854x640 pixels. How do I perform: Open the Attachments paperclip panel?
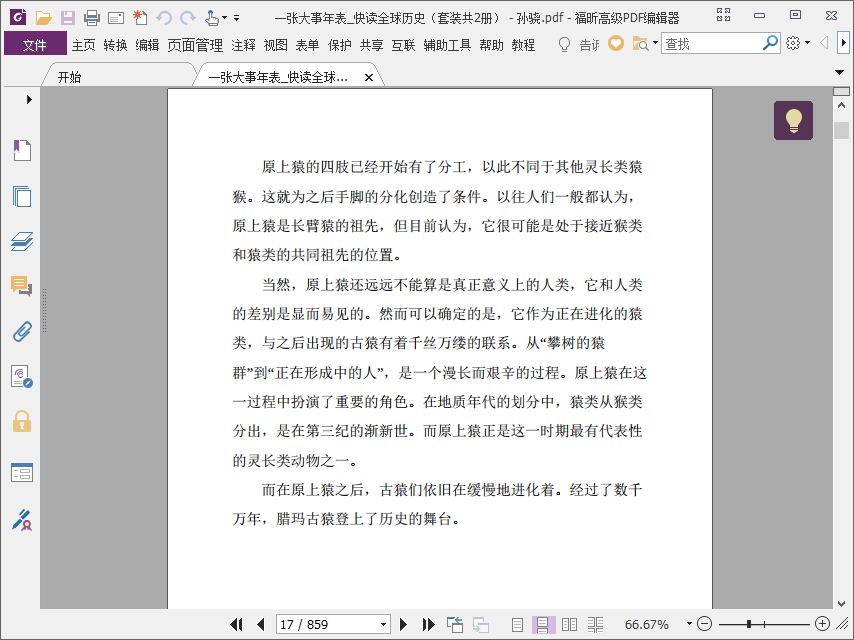click(22, 331)
